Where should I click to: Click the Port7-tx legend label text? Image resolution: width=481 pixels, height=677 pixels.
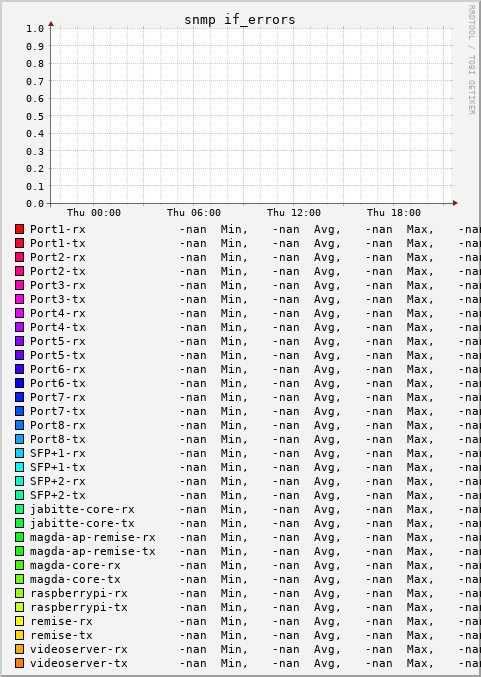(x=58, y=411)
